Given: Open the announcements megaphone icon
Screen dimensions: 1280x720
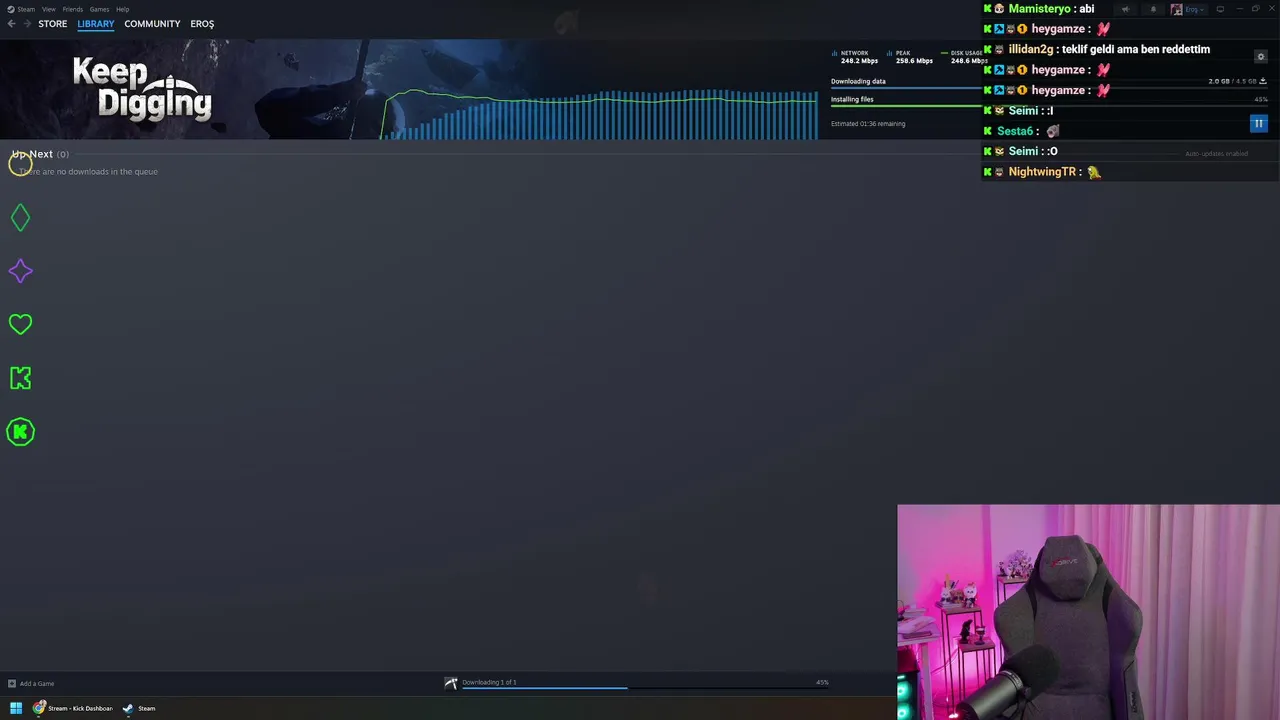Looking at the screenshot, I should (x=1125, y=9).
